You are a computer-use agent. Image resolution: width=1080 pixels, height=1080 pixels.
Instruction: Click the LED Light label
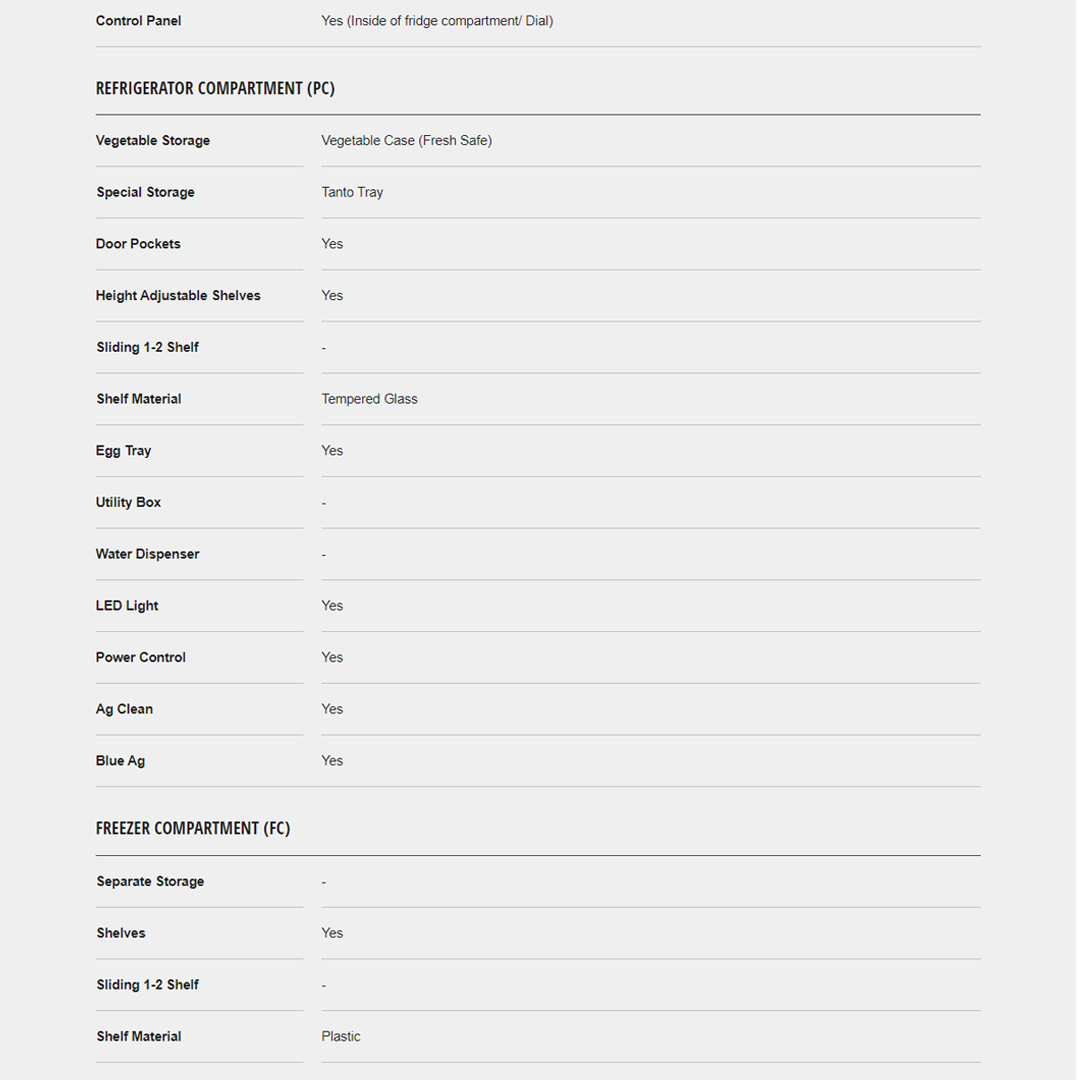[127, 606]
